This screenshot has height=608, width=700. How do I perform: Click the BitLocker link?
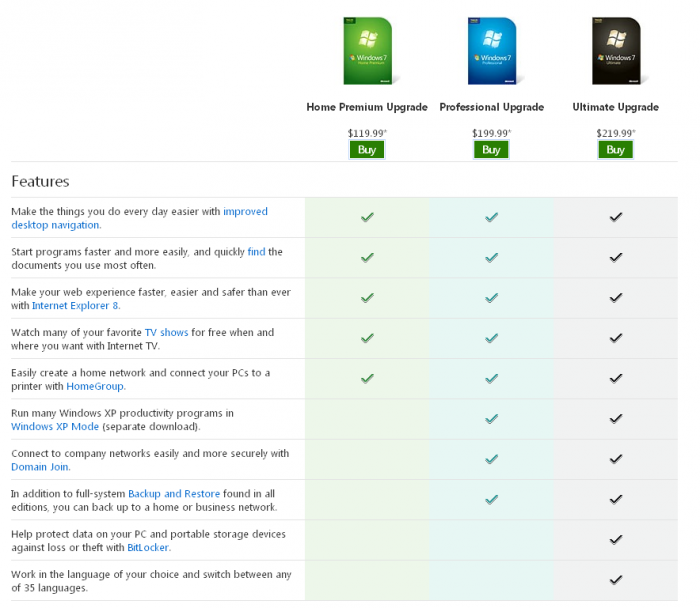click(x=148, y=548)
